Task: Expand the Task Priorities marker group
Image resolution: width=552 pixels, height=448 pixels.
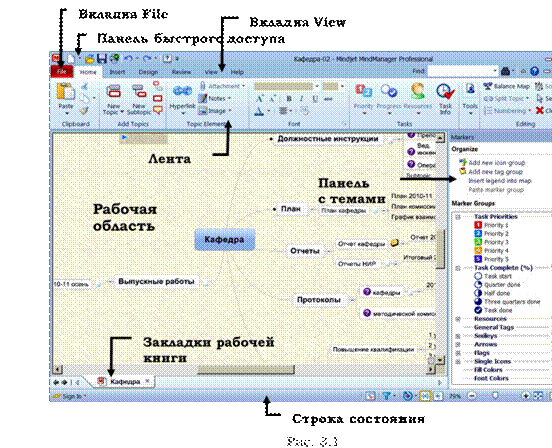Action: tap(458, 217)
